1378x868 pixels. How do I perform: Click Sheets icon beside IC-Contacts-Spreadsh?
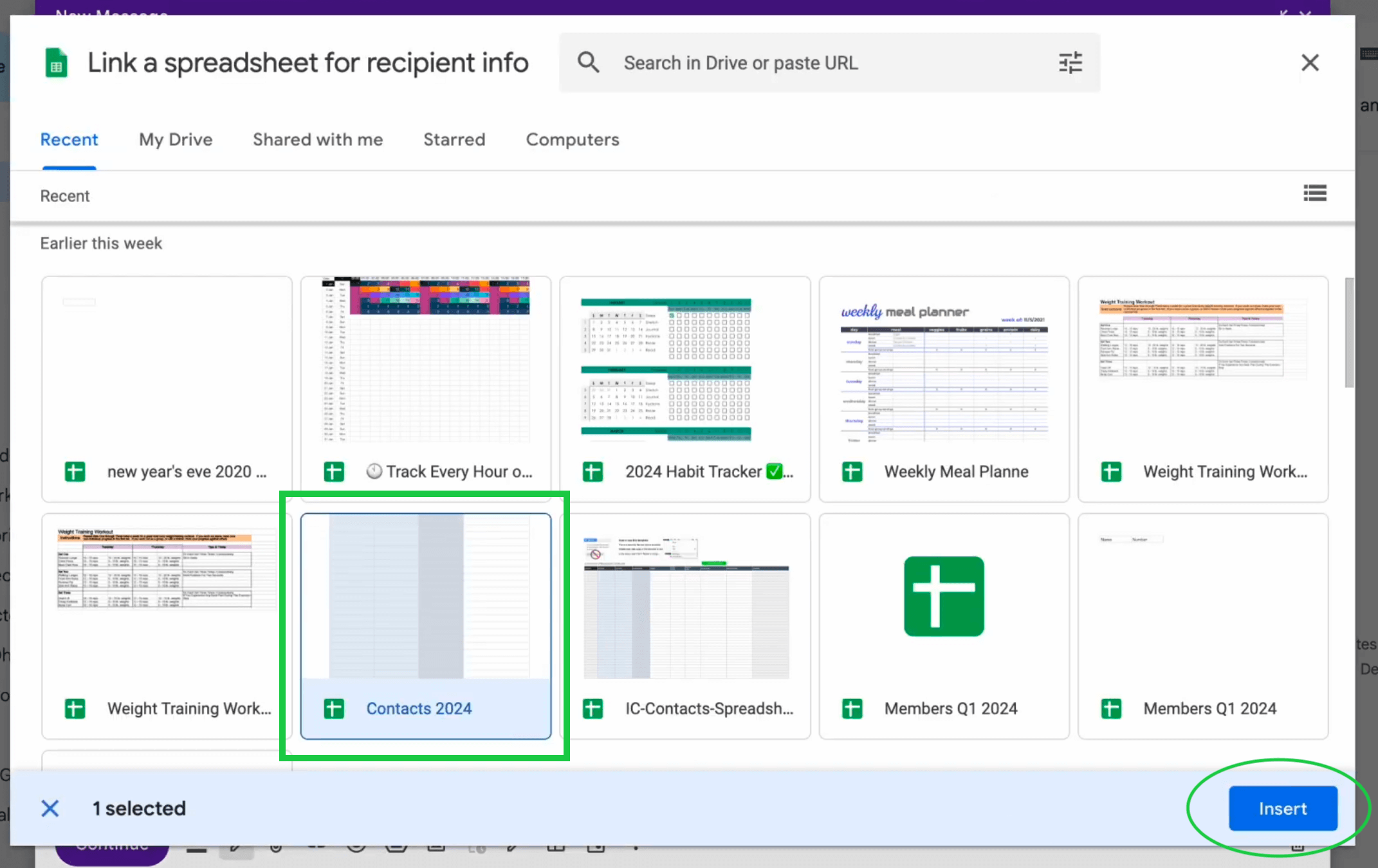[x=593, y=709]
